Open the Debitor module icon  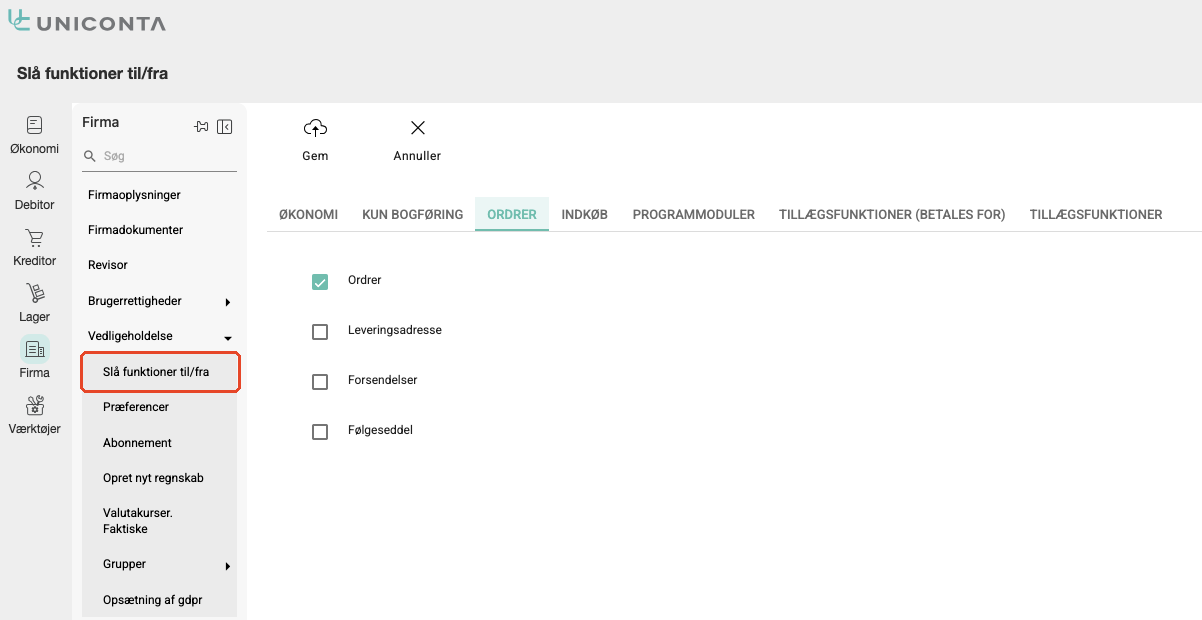point(34,181)
